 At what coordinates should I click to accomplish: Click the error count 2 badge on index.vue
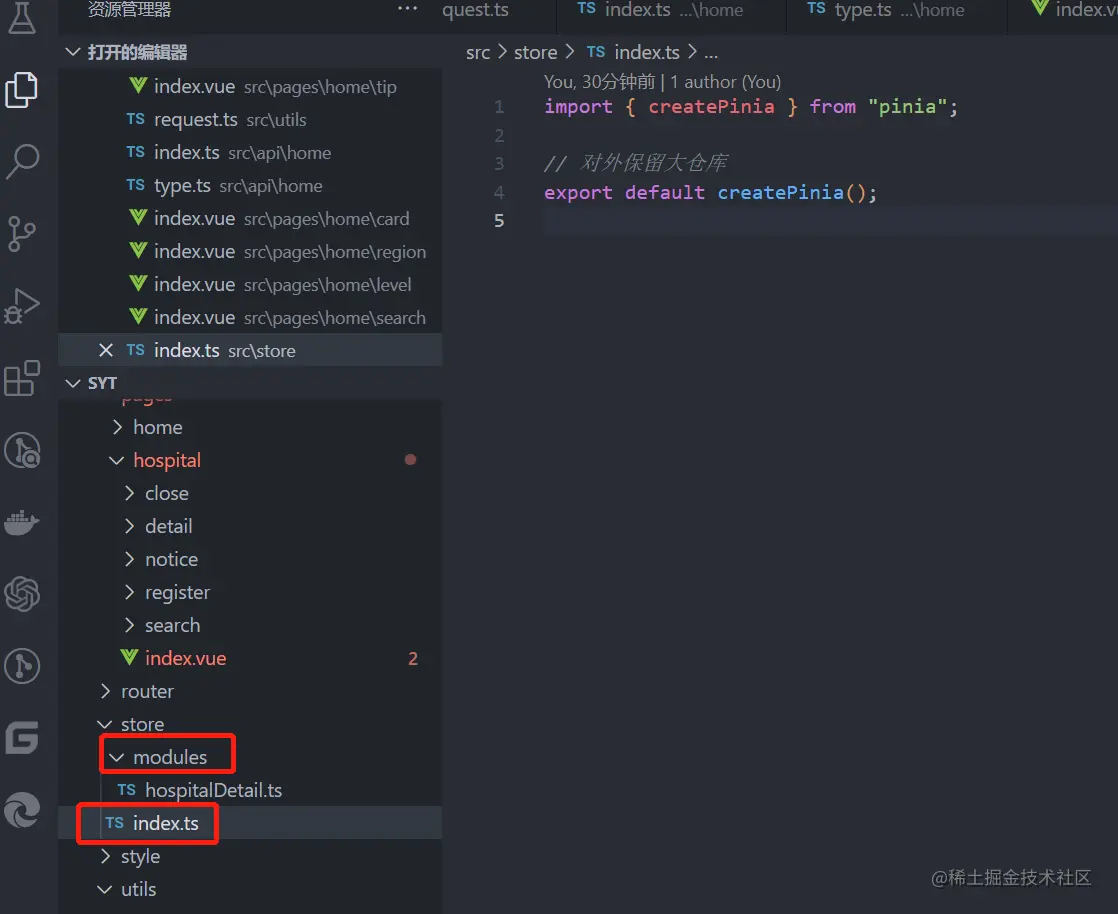(x=413, y=658)
